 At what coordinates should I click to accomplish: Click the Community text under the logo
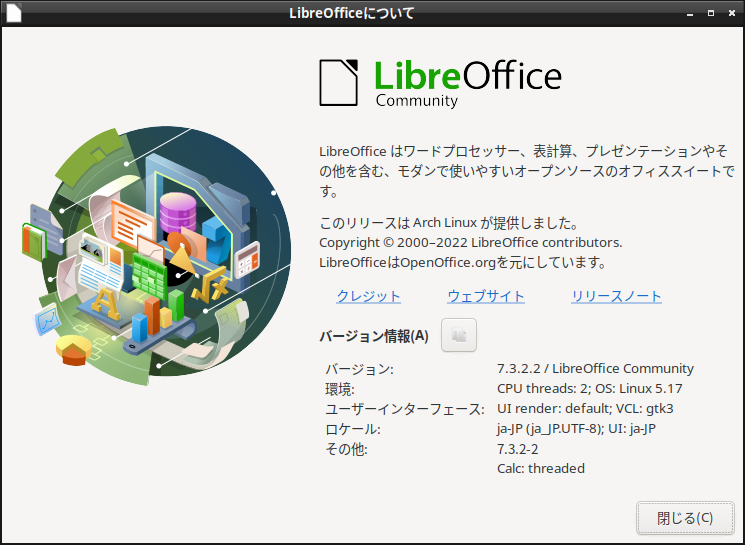tap(417, 101)
